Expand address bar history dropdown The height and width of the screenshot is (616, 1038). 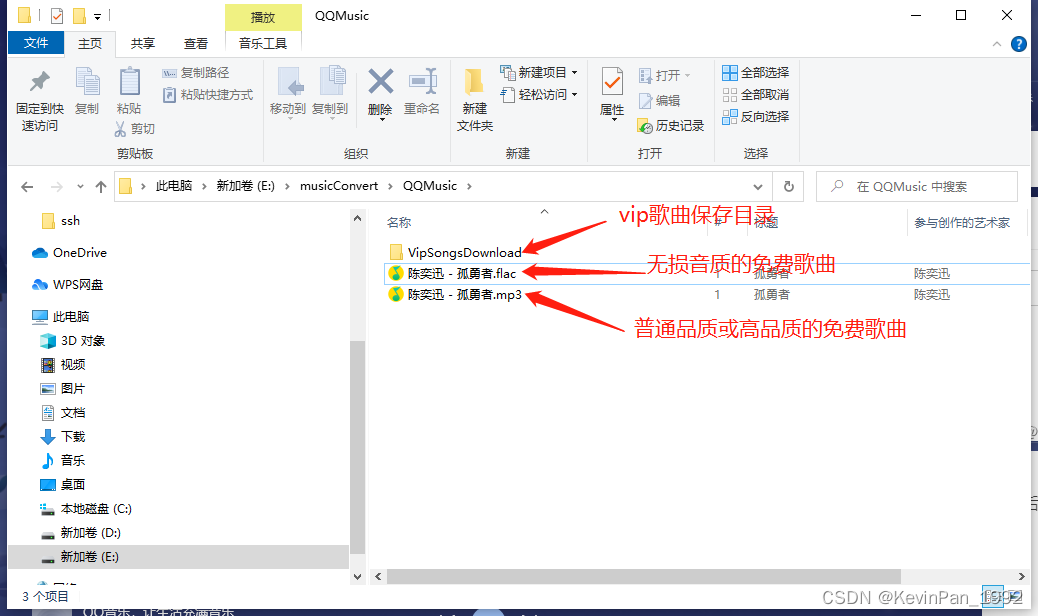pyautogui.click(x=758, y=187)
